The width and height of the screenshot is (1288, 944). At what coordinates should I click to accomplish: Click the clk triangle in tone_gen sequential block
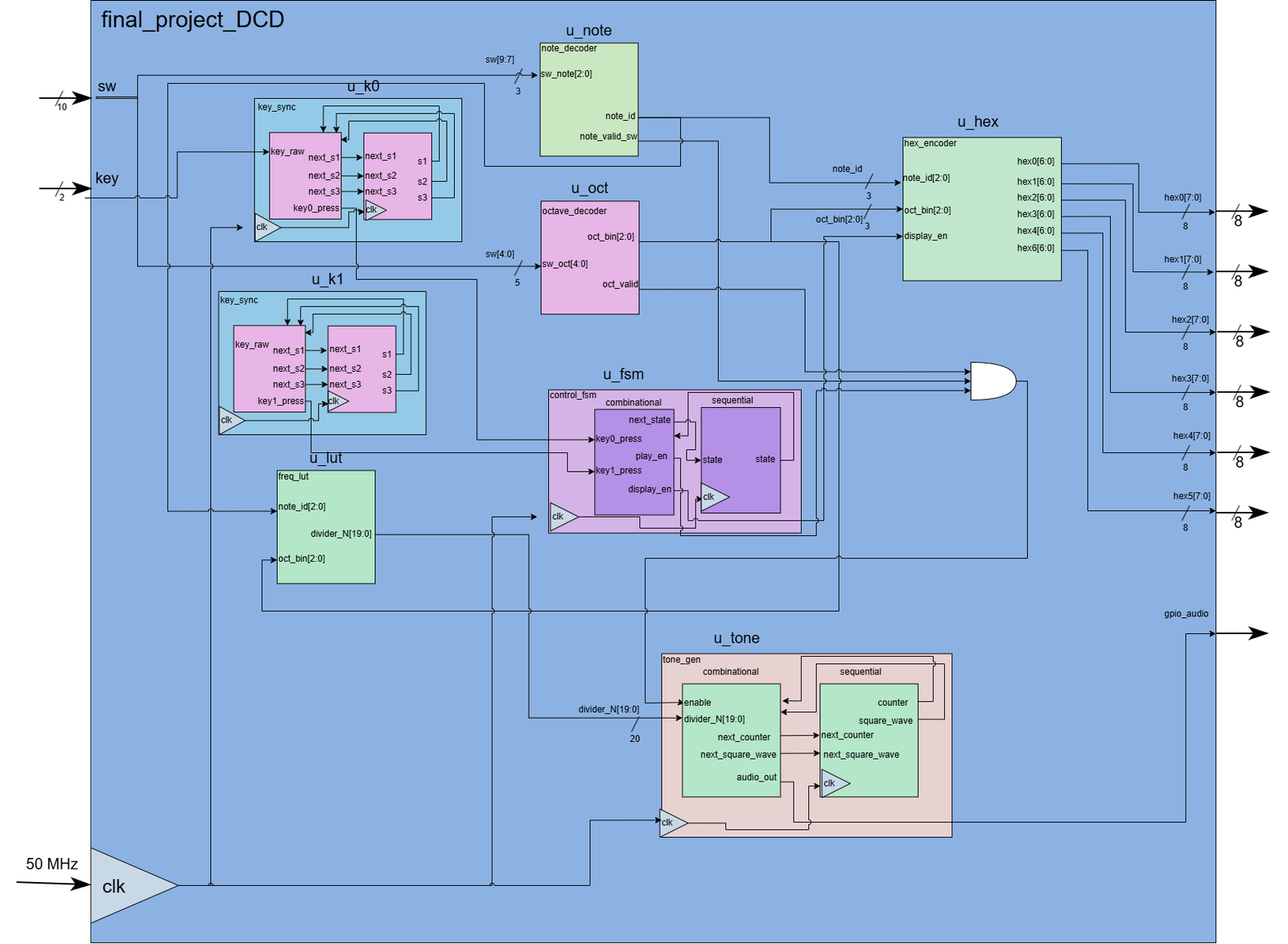tap(836, 783)
